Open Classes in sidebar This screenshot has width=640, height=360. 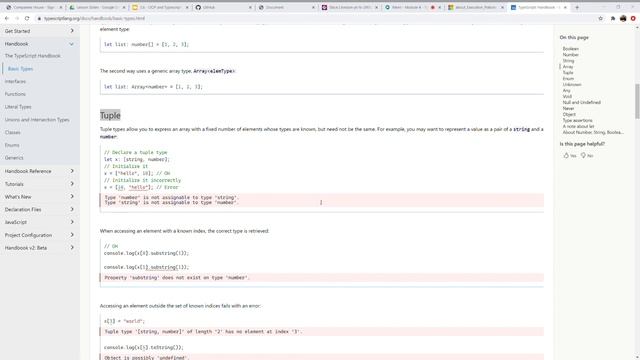[13, 133]
